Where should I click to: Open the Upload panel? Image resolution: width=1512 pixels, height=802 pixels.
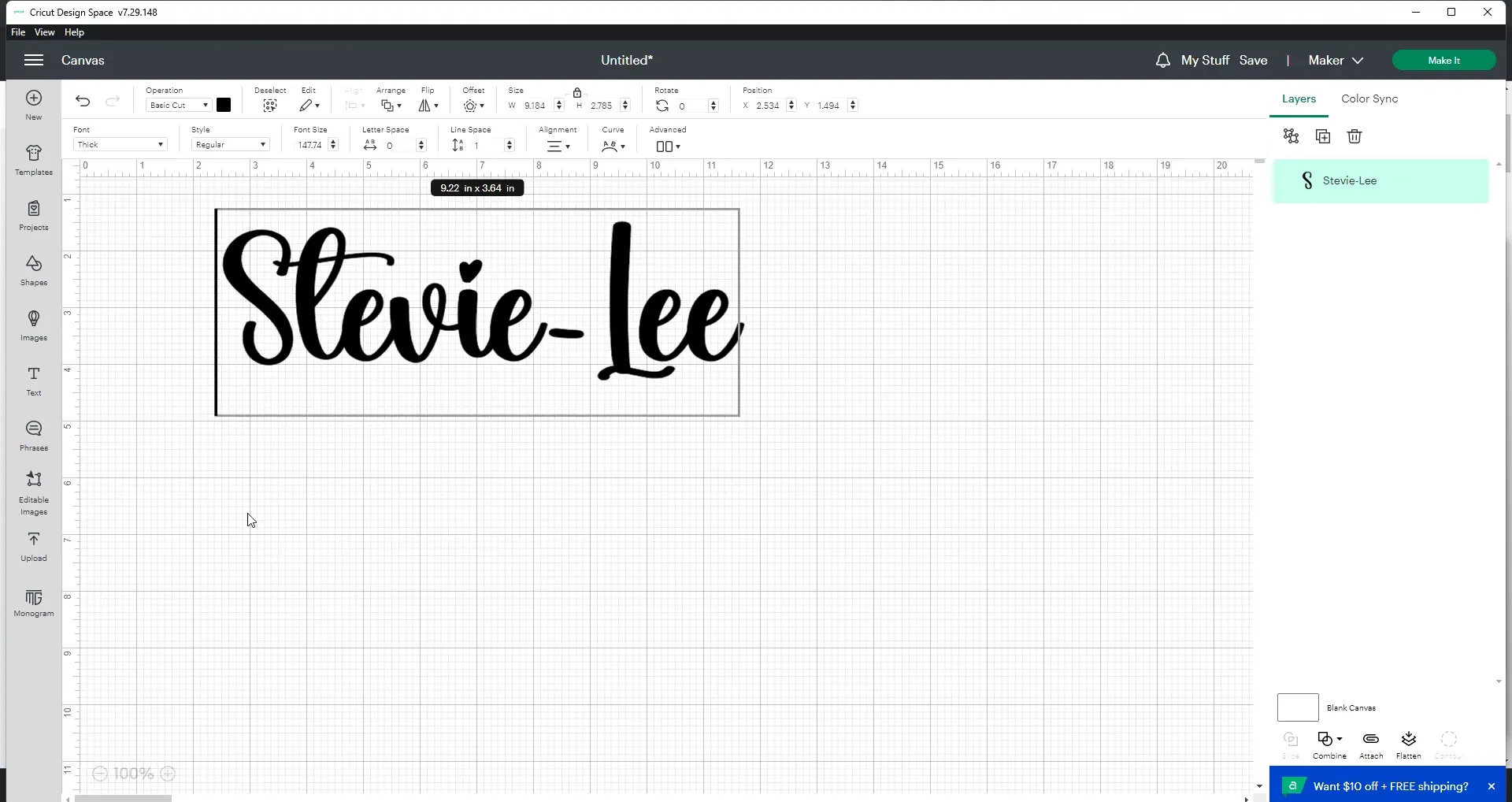[33, 545]
